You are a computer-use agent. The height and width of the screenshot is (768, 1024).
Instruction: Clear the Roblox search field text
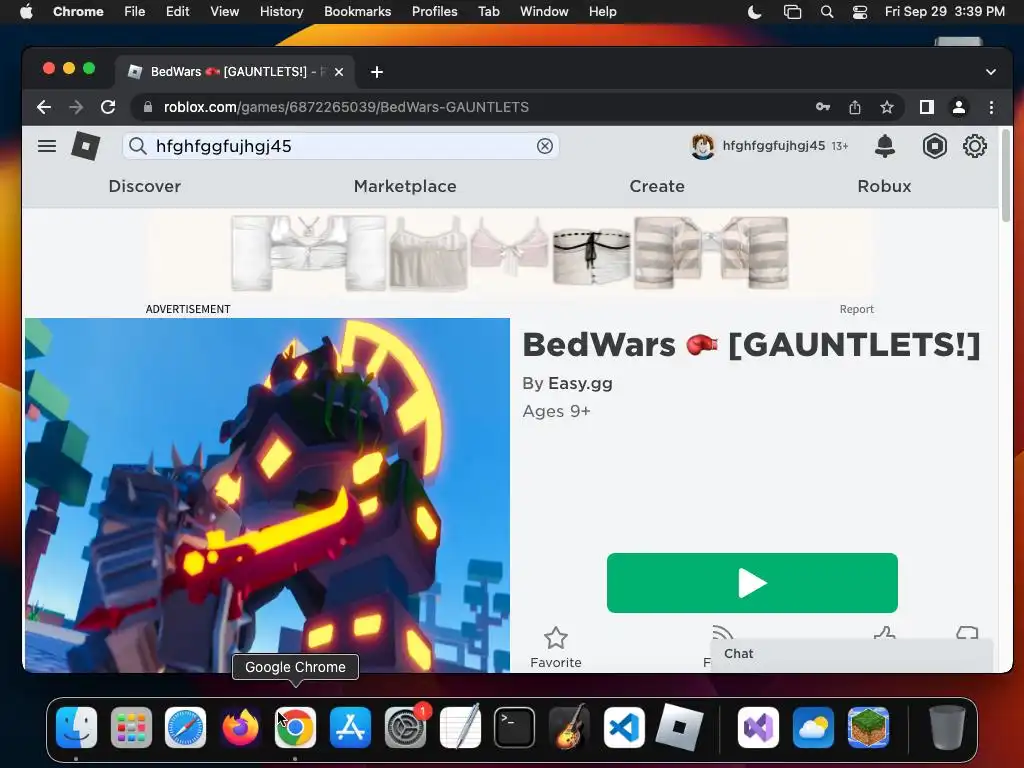tap(545, 146)
